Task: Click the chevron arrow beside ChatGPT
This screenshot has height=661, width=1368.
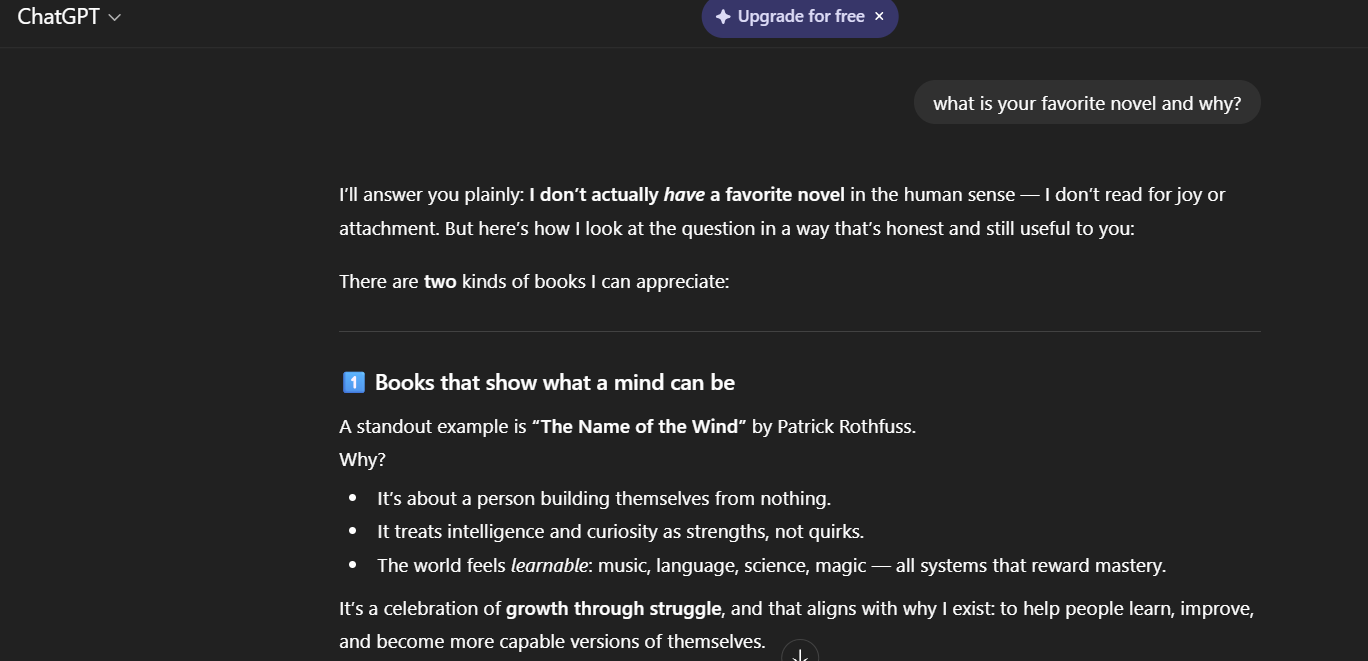Action: tap(115, 18)
